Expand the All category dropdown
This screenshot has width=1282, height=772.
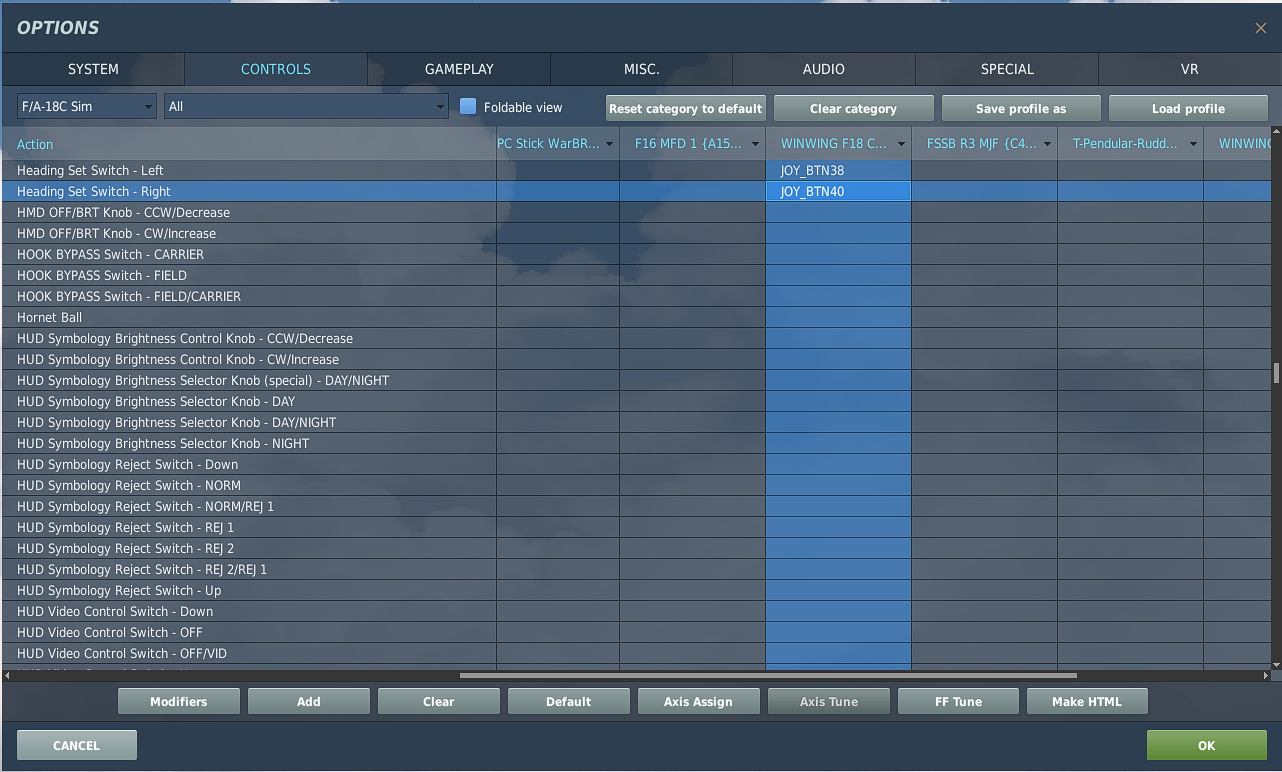coord(306,106)
